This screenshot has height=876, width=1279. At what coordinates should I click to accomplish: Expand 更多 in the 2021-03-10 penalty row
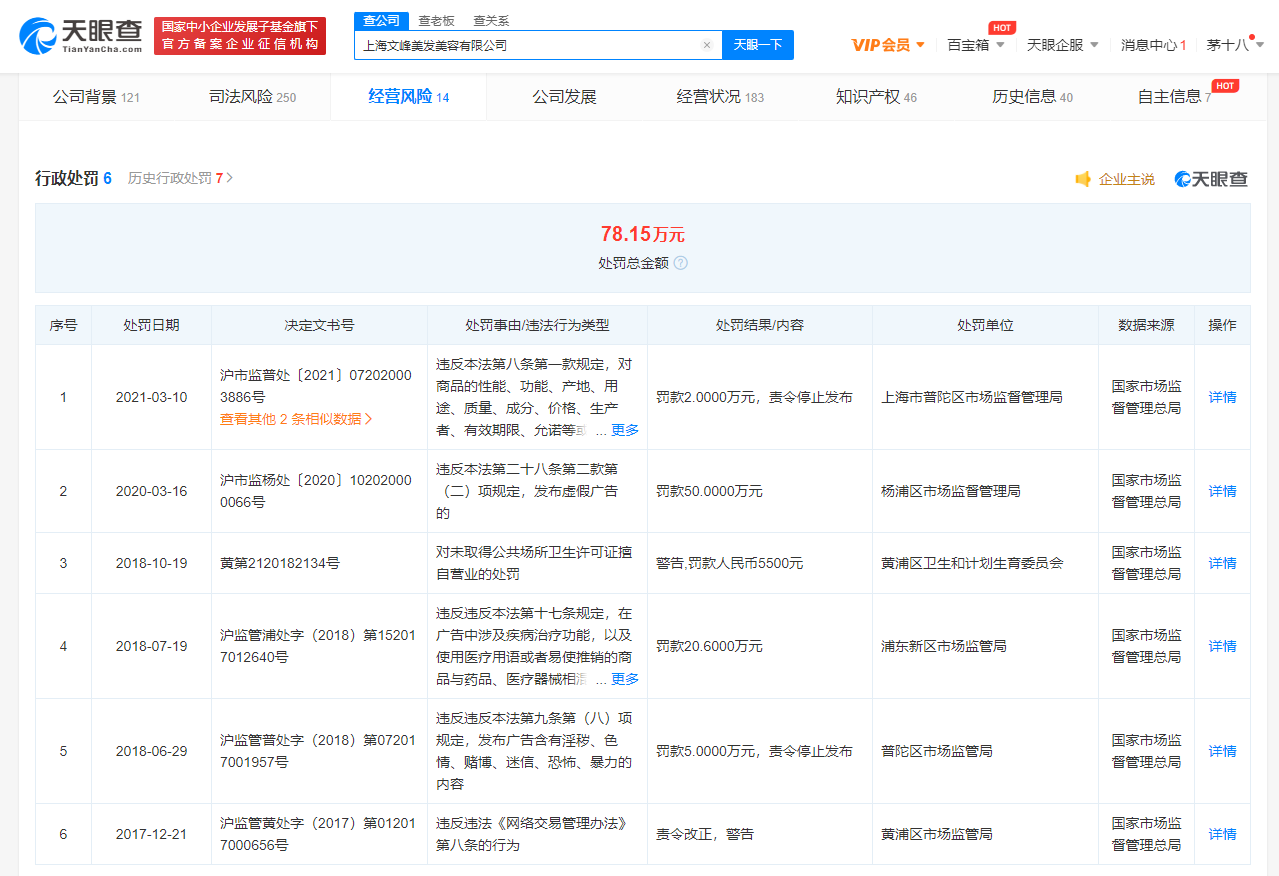[625, 430]
